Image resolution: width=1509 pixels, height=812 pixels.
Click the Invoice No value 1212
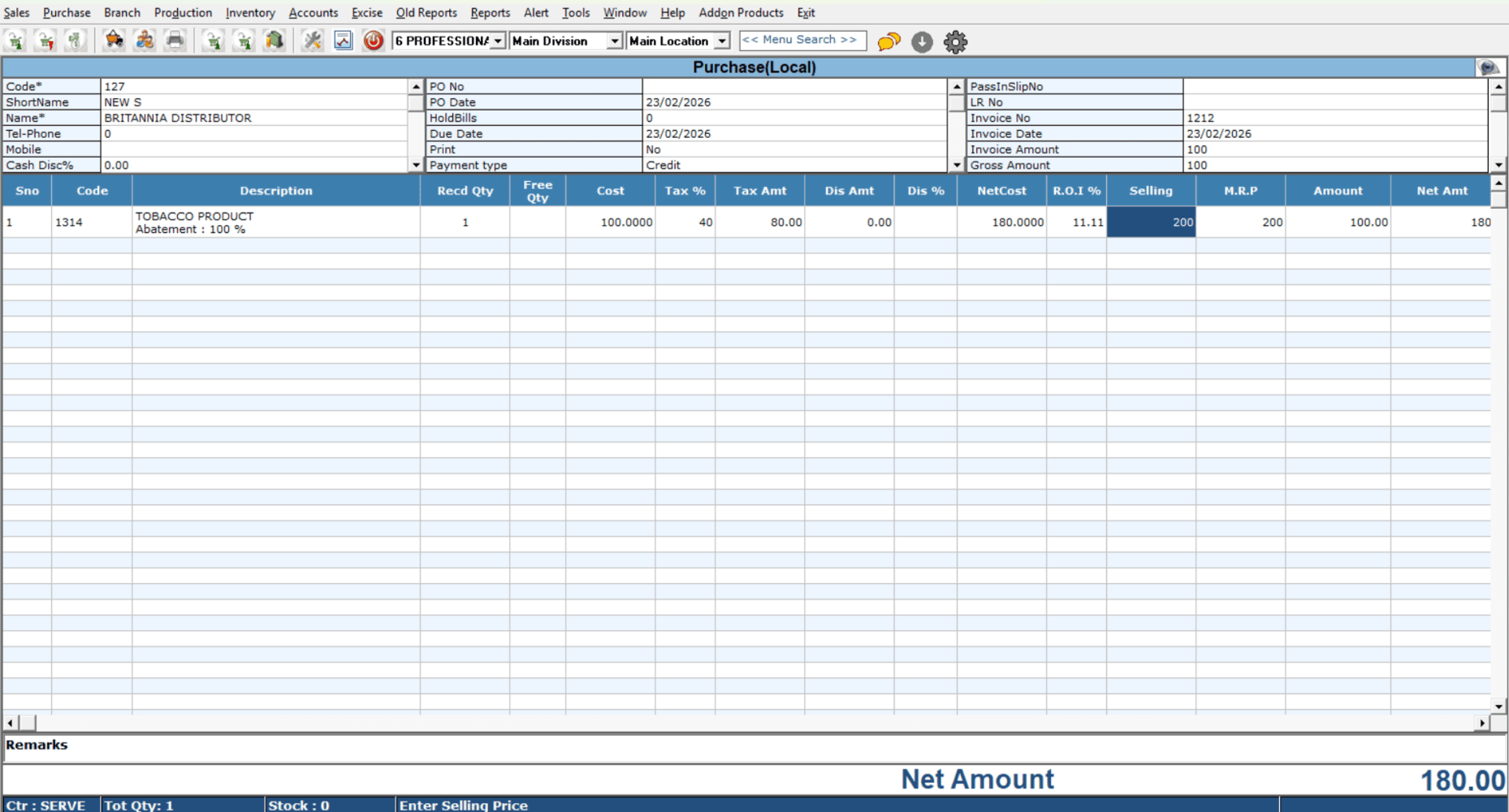(x=1335, y=118)
